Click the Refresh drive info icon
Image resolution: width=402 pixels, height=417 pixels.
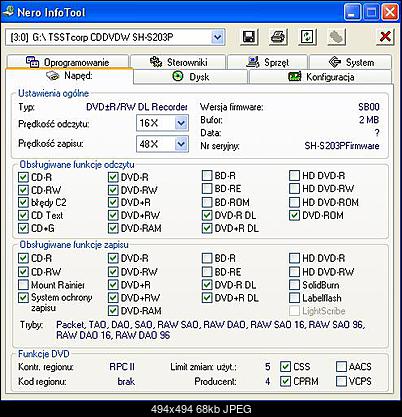coord(307,37)
